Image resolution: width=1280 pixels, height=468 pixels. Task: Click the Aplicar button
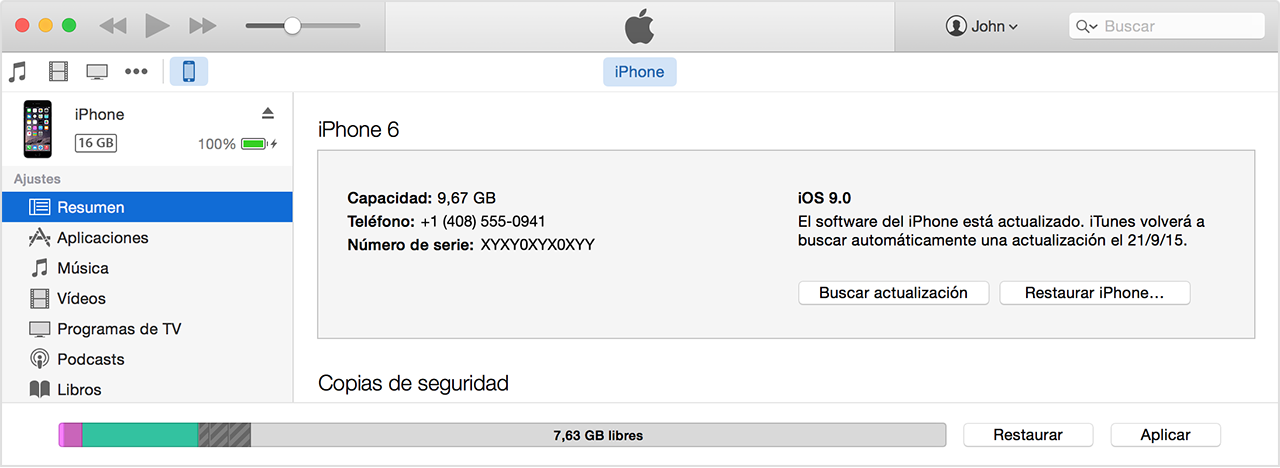tap(1166, 435)
